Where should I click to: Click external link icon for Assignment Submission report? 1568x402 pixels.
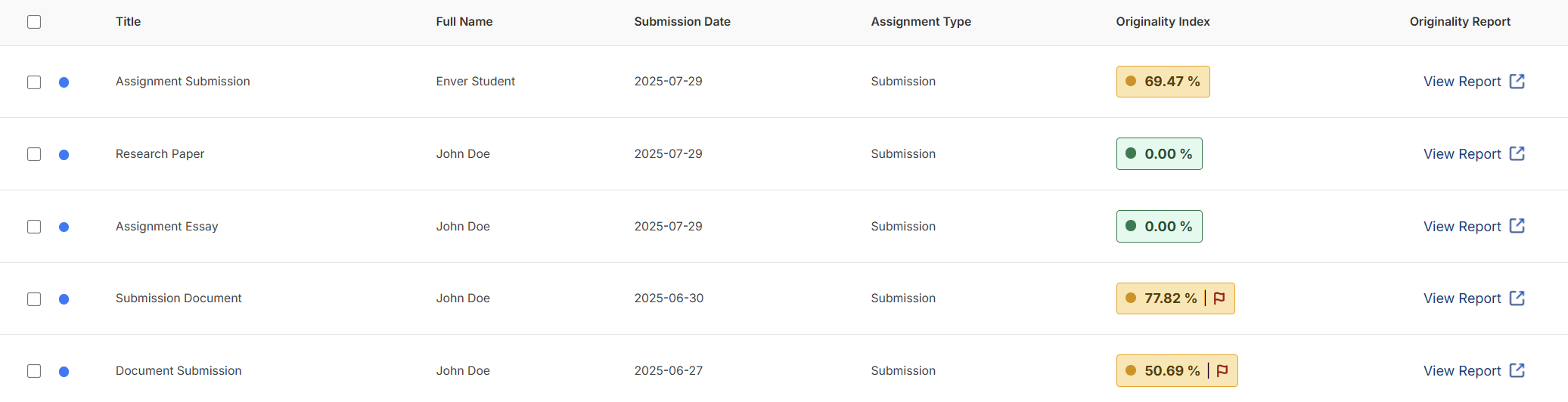click(x=1517, y=81)
